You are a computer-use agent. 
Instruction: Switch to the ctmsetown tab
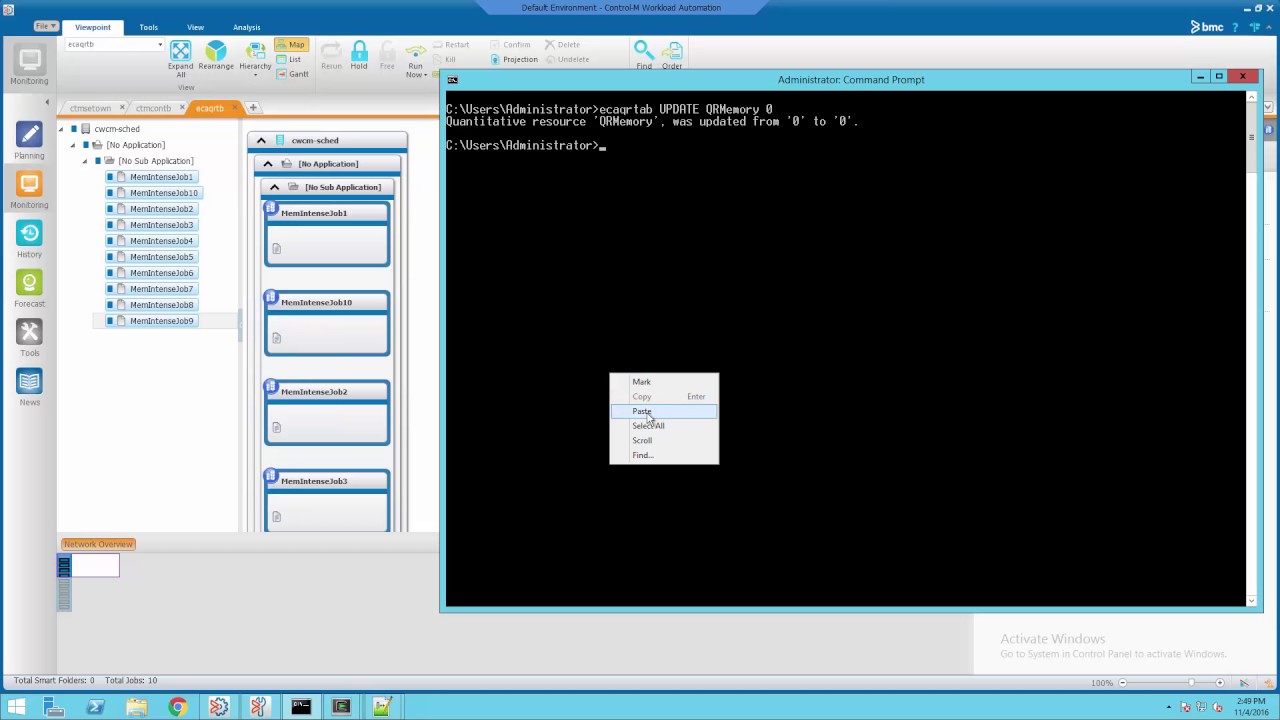(90, 108)
